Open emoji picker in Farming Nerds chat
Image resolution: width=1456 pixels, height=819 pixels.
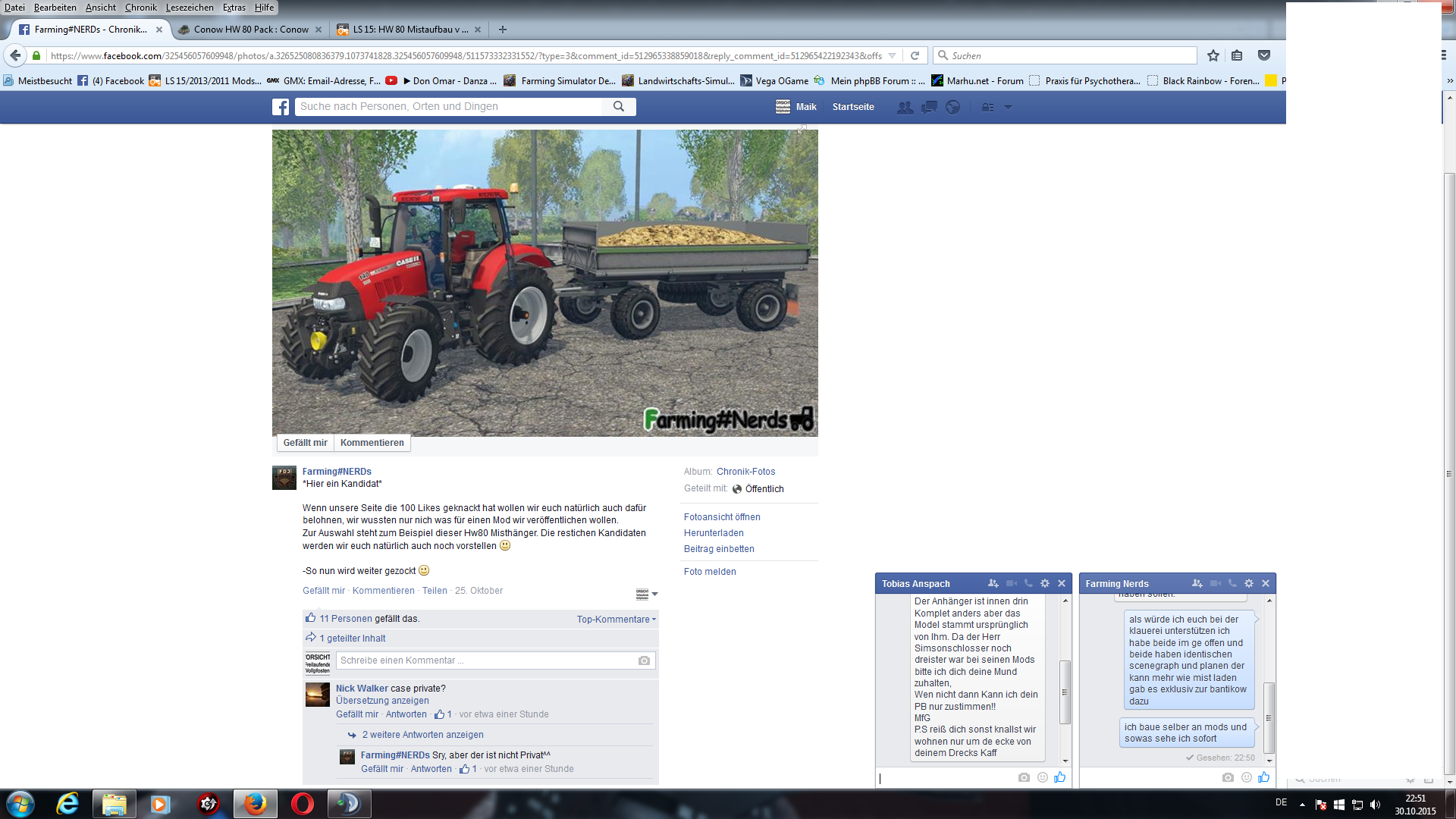click(1247, 777)
